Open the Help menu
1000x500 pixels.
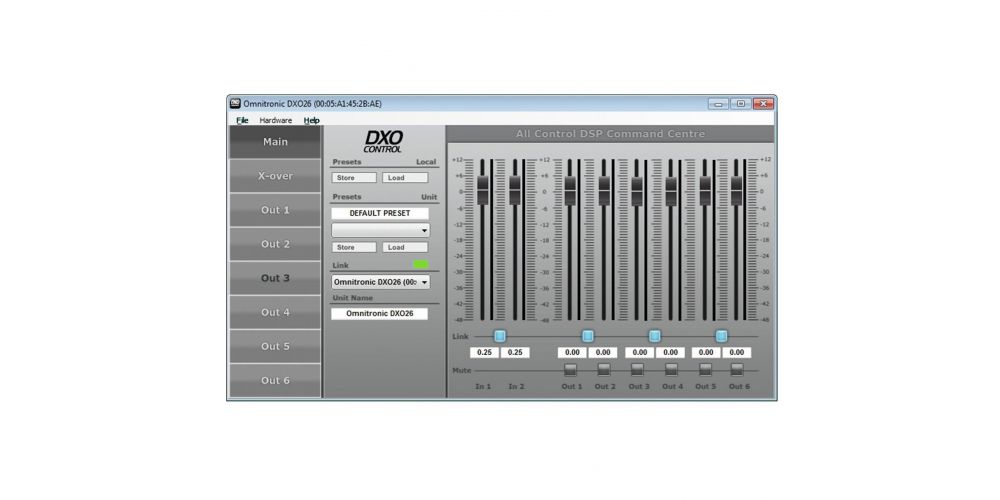pos(311,120)
